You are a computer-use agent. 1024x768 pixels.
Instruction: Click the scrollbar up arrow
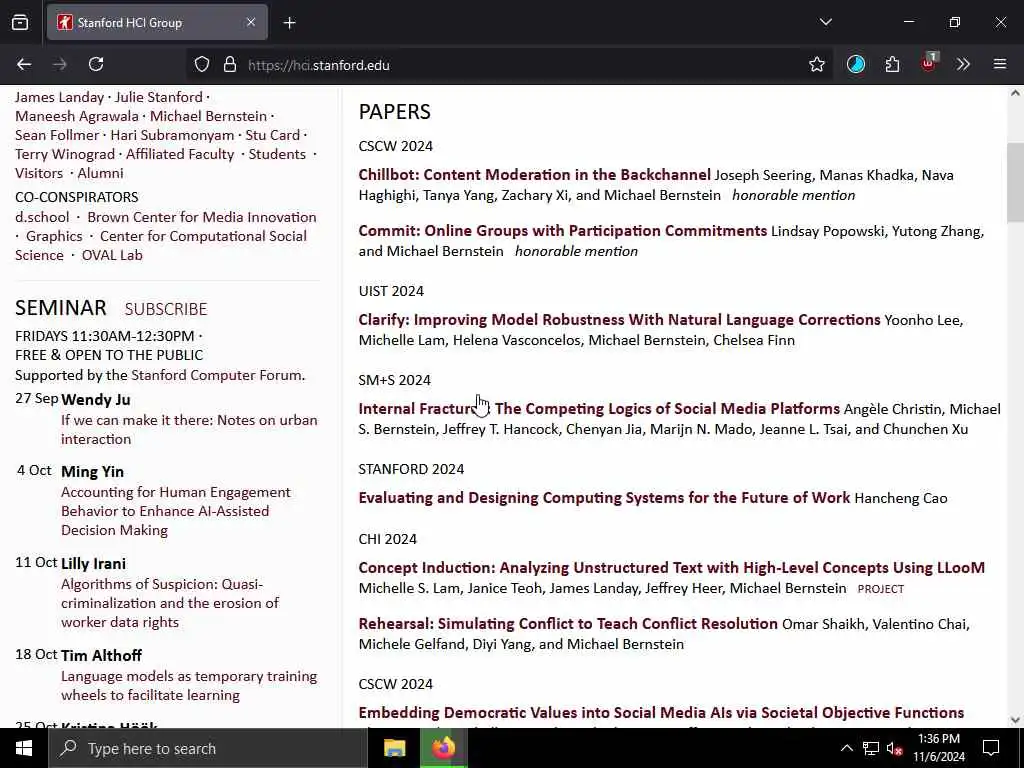[1015, 93]
